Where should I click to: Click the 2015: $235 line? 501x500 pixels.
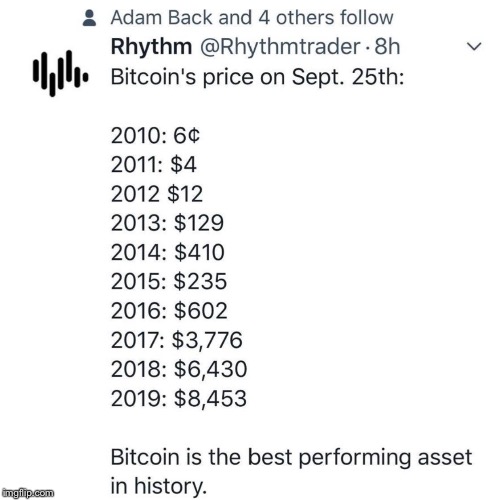coord(169,281)
